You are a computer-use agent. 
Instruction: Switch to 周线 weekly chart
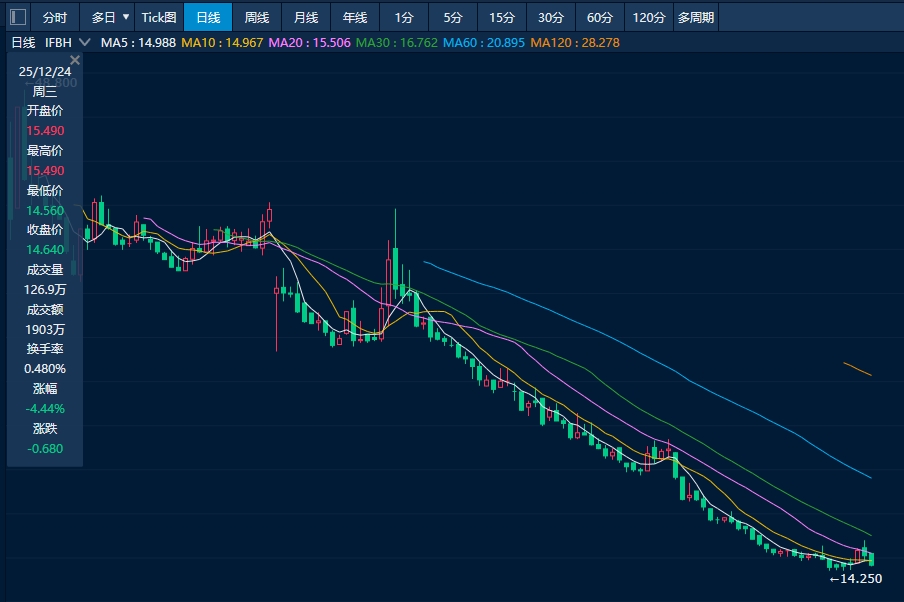coord(257,17)
